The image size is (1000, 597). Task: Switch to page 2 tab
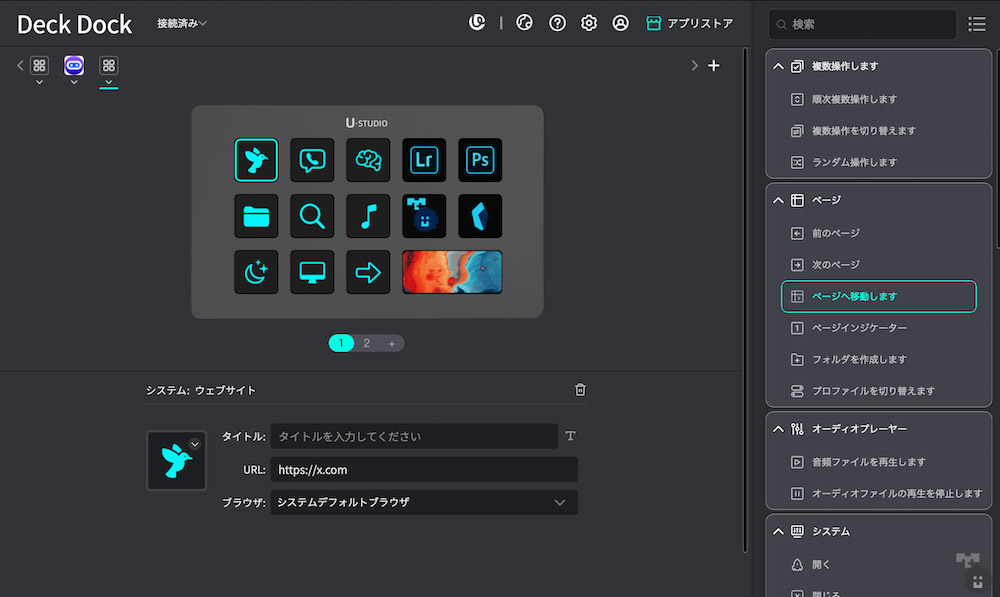point(367,343)
